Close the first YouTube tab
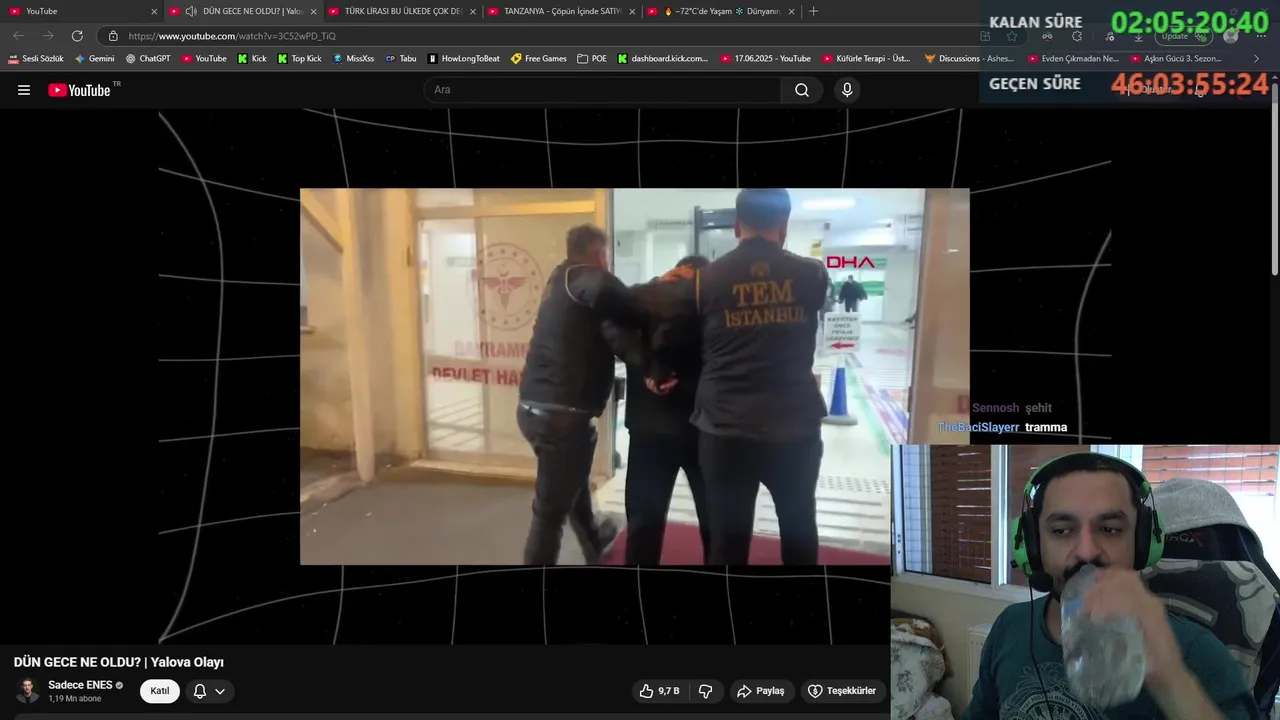Viewport: 1280px width, 720px height. point(154,12)
